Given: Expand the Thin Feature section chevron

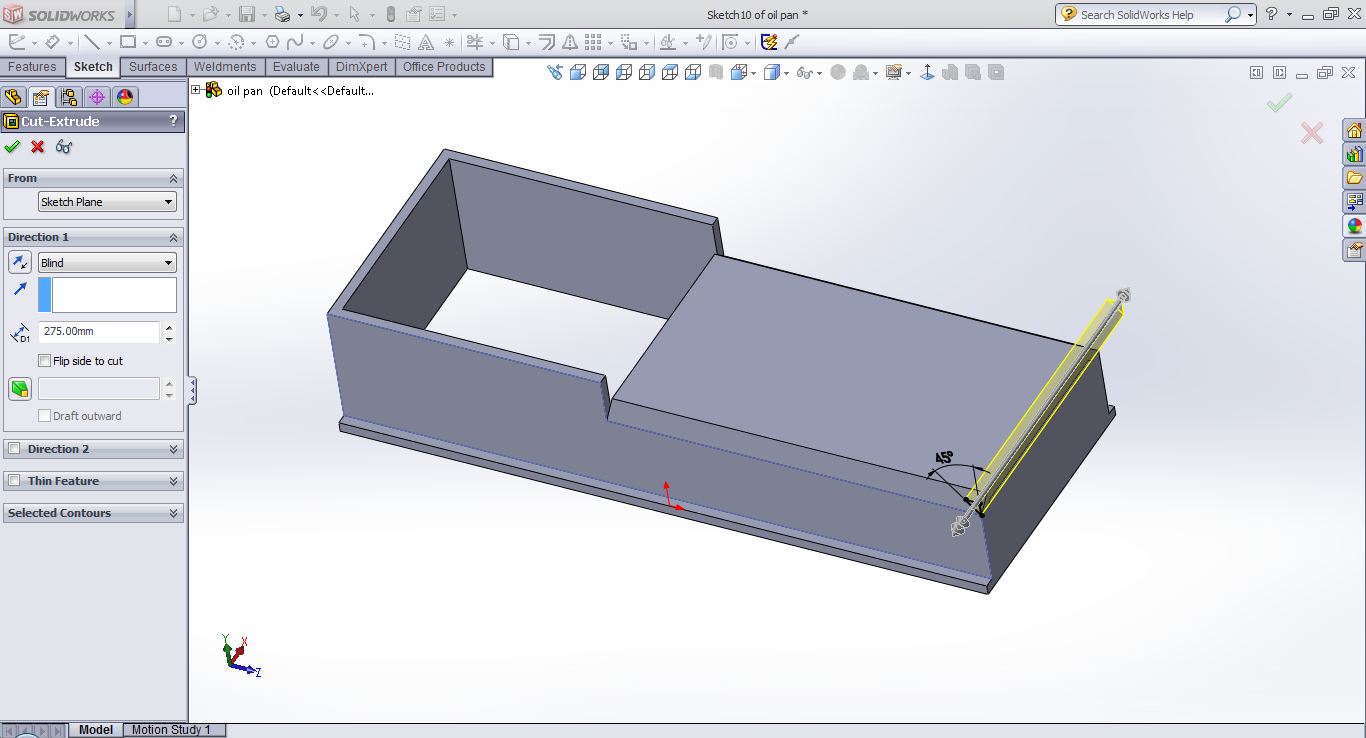Looking at the screenshot, I should coord(173,481).
